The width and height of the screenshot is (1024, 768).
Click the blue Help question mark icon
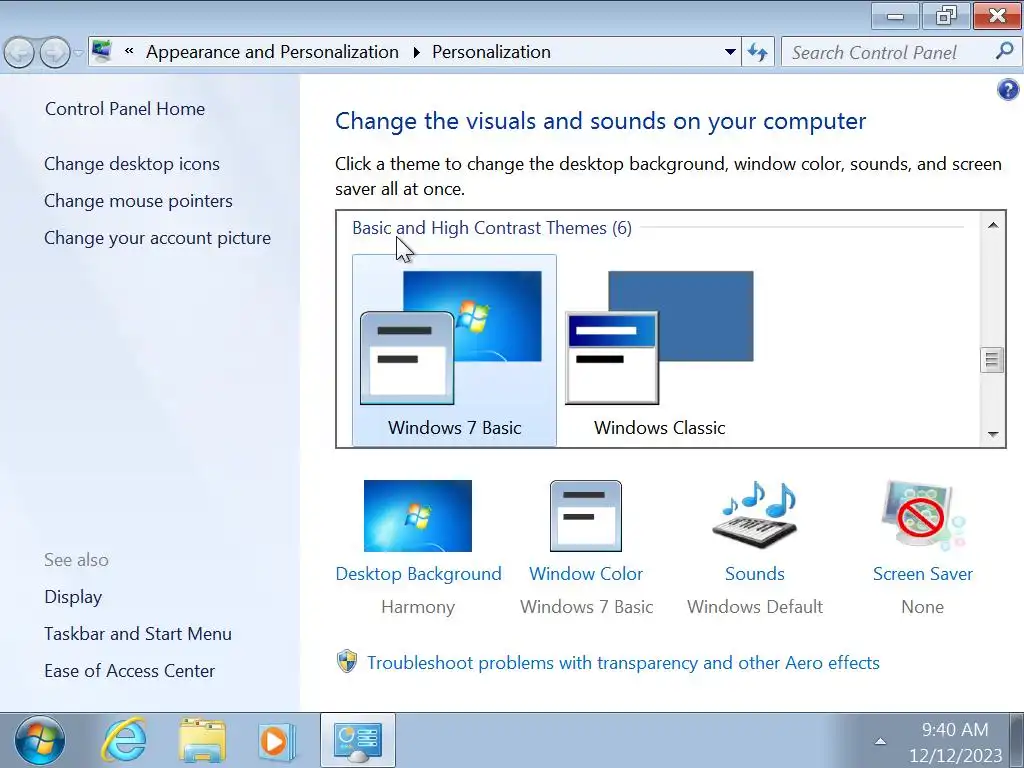pos(1008,89)
